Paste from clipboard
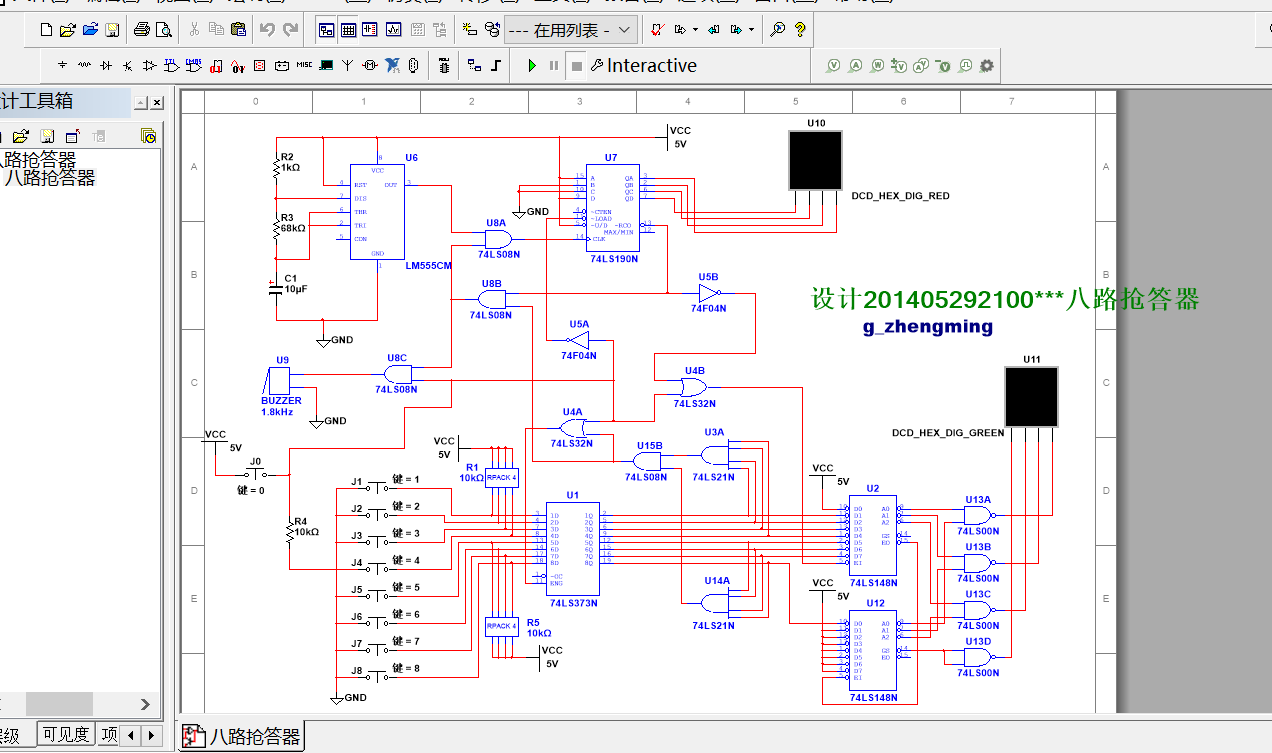This screenshot has height=753, width=1272. 238,30
